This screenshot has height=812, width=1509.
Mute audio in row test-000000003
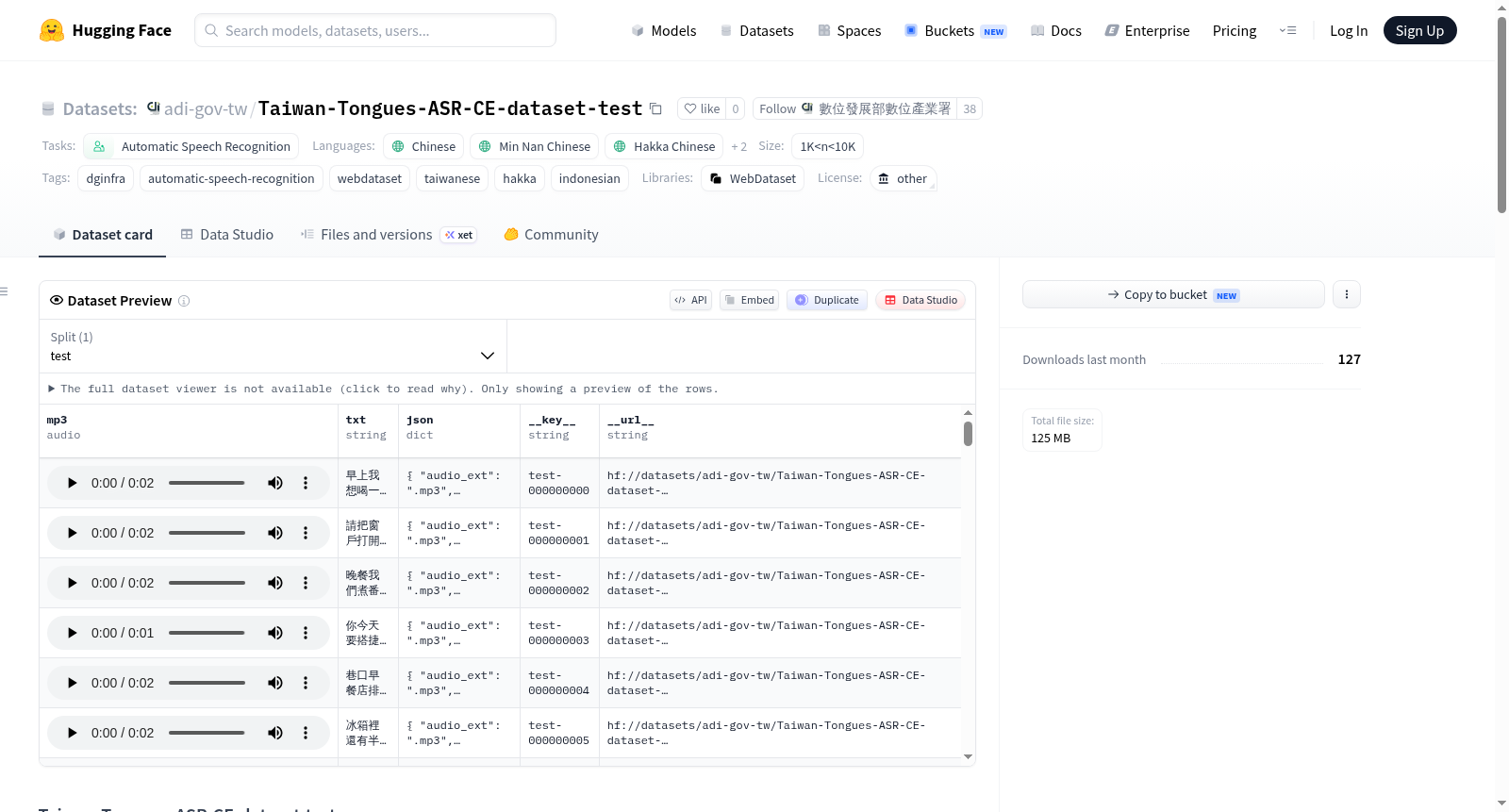click(275, 633)
